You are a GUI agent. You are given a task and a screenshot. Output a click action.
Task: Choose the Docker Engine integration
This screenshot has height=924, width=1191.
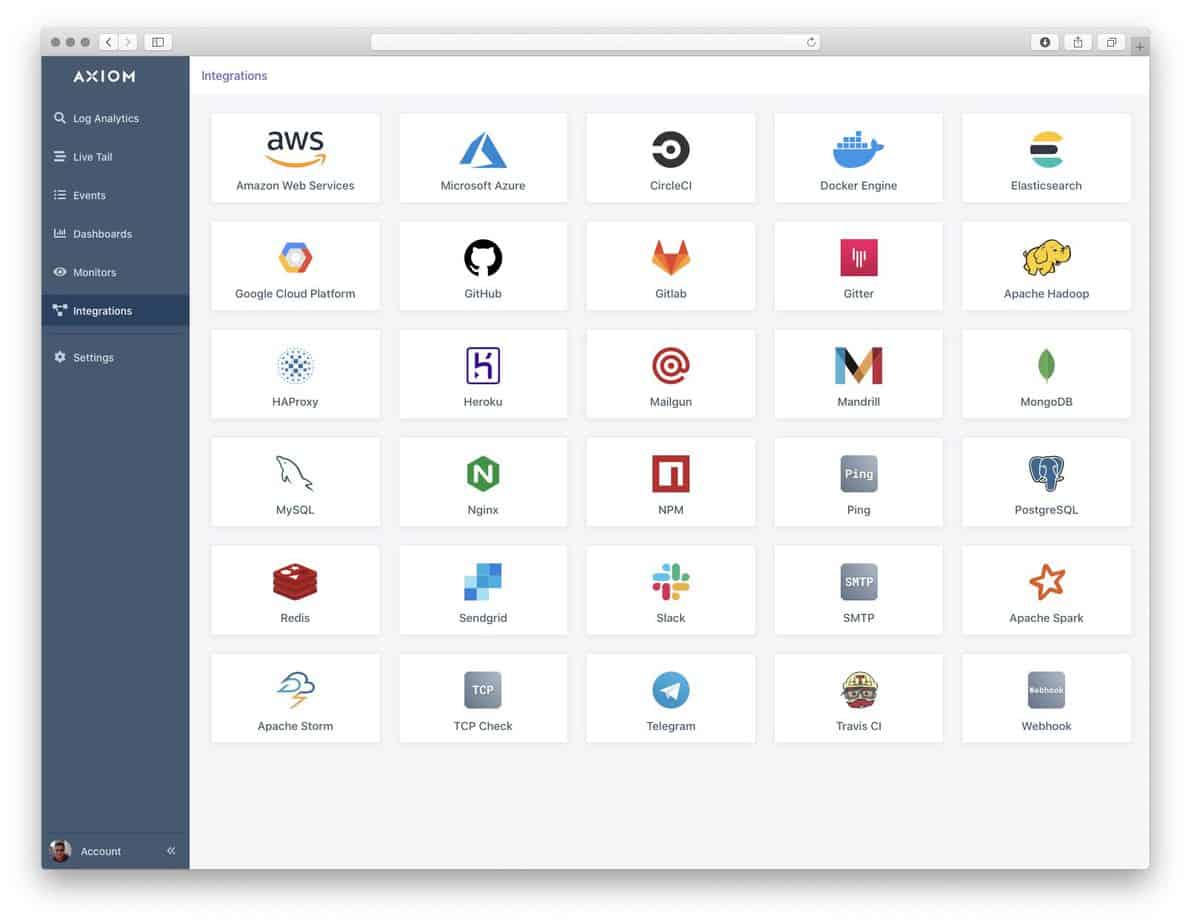858,158
